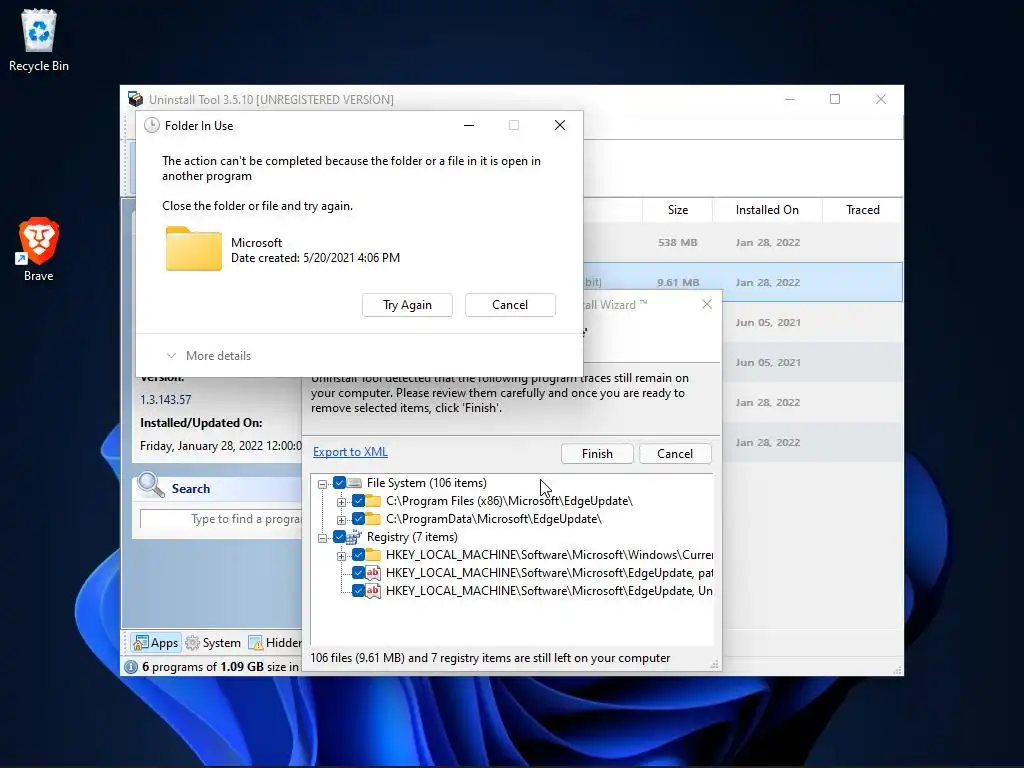Collapse the Registry tree node
The image size is (1024, 768).
click(323, 538)
